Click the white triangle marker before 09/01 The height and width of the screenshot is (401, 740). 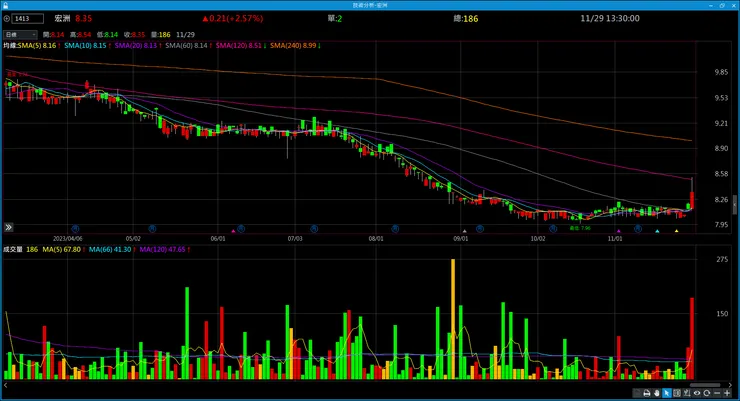(x=464, y=231)
